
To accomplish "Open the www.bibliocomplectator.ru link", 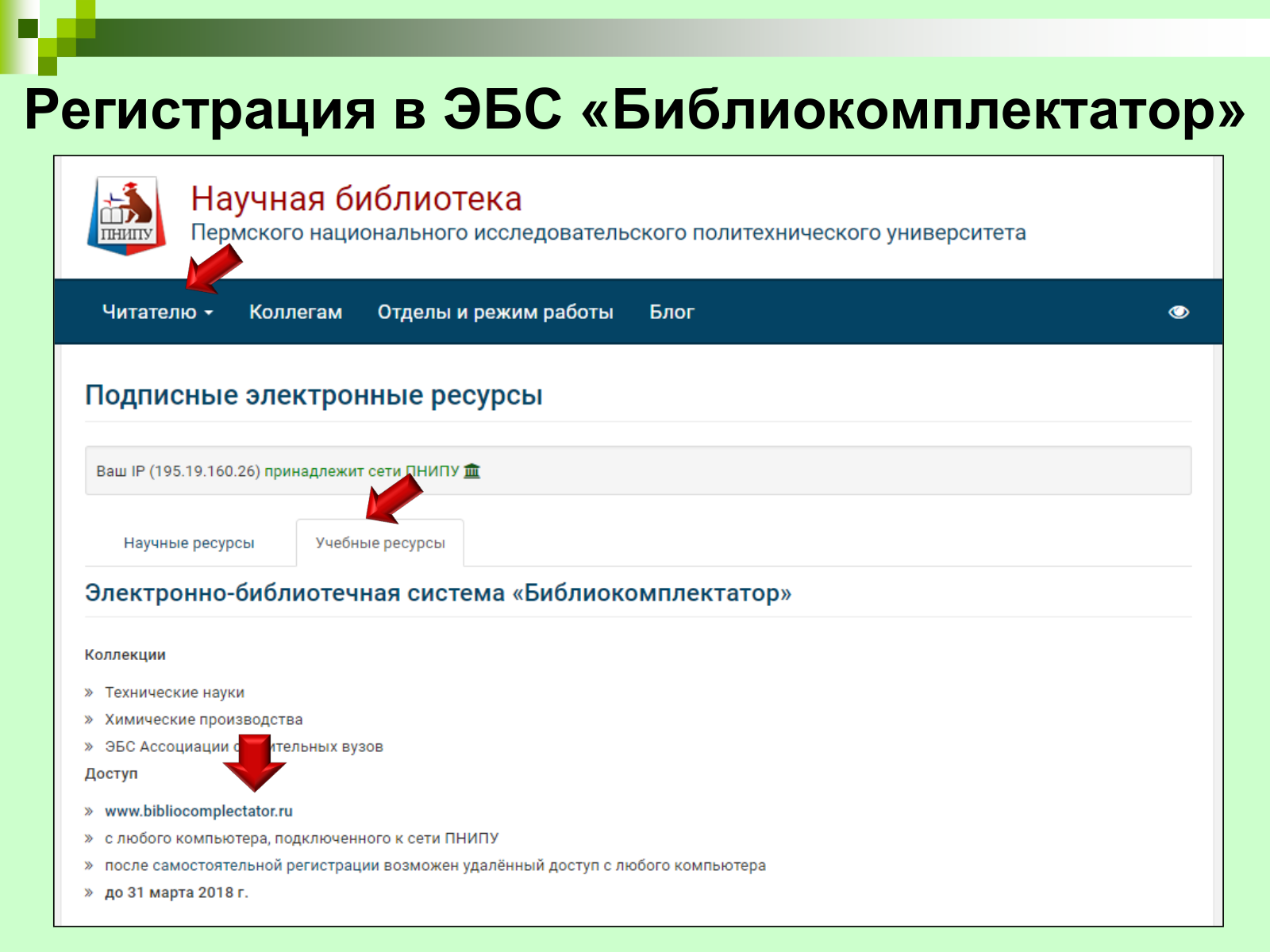I will click(x=198, y=811).
